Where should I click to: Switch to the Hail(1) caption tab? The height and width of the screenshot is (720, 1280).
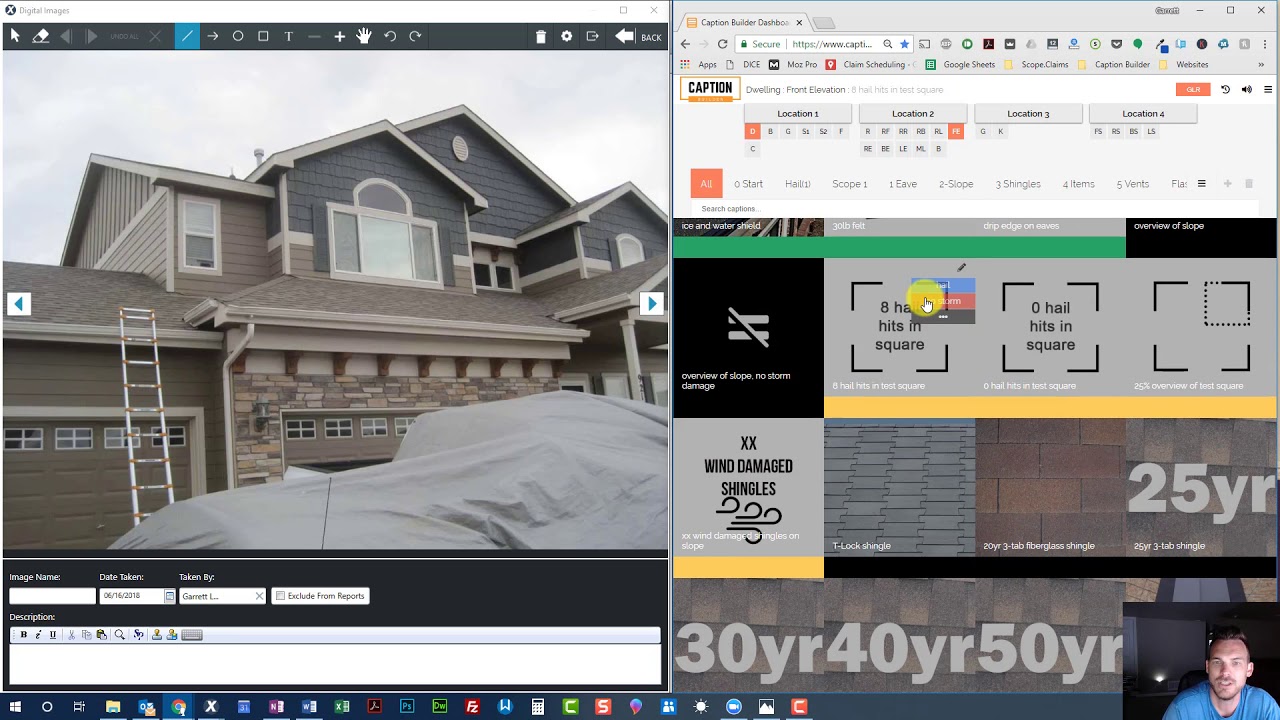pyautogui.click(x=797, y=184)
